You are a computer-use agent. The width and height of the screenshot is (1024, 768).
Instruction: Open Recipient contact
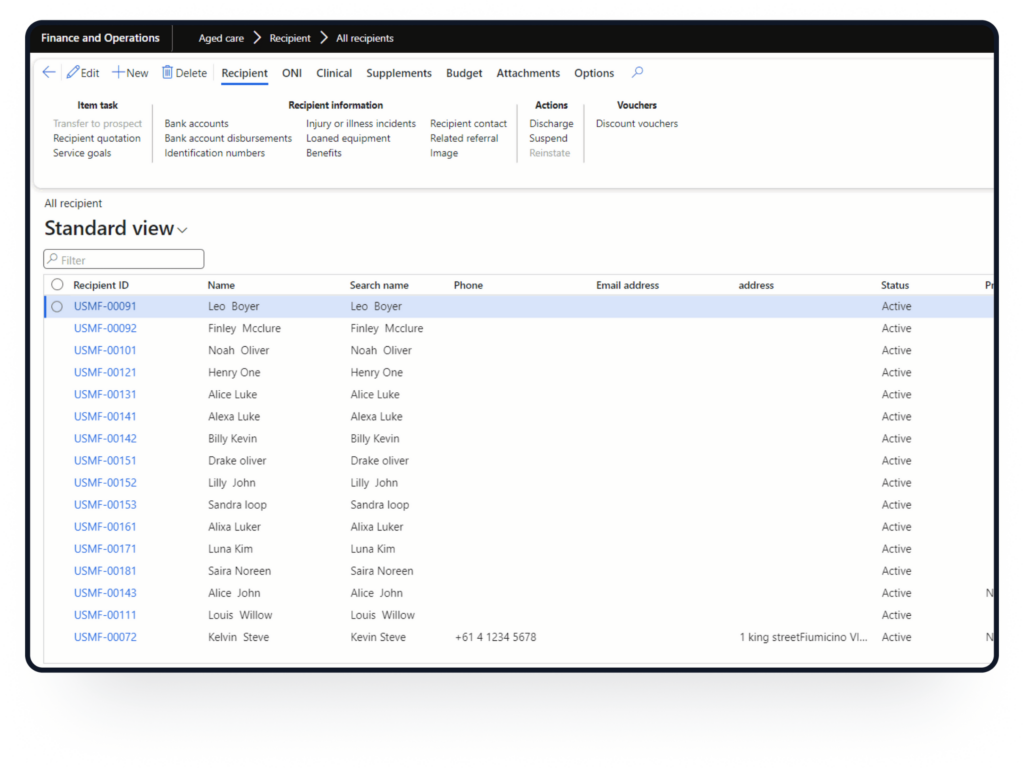468,123
